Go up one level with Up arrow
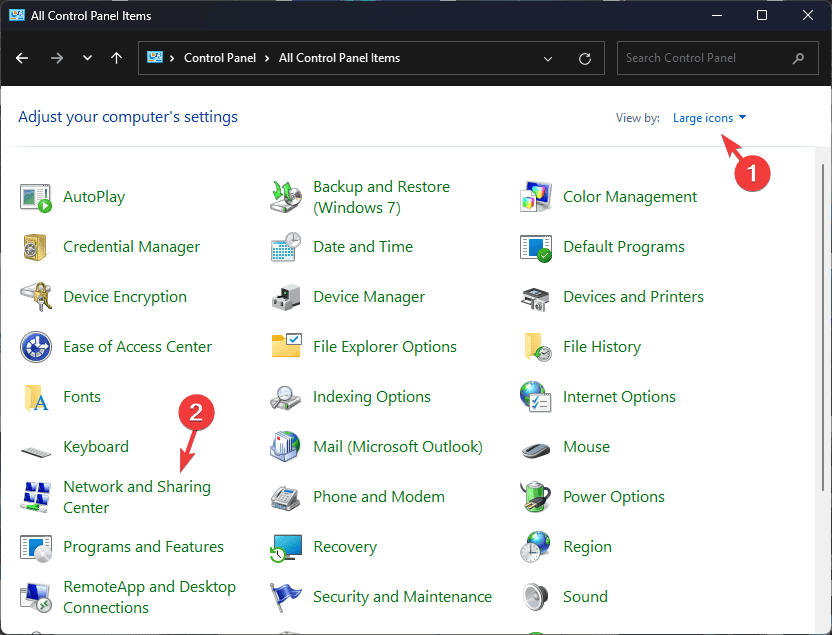 click(116, 58)
